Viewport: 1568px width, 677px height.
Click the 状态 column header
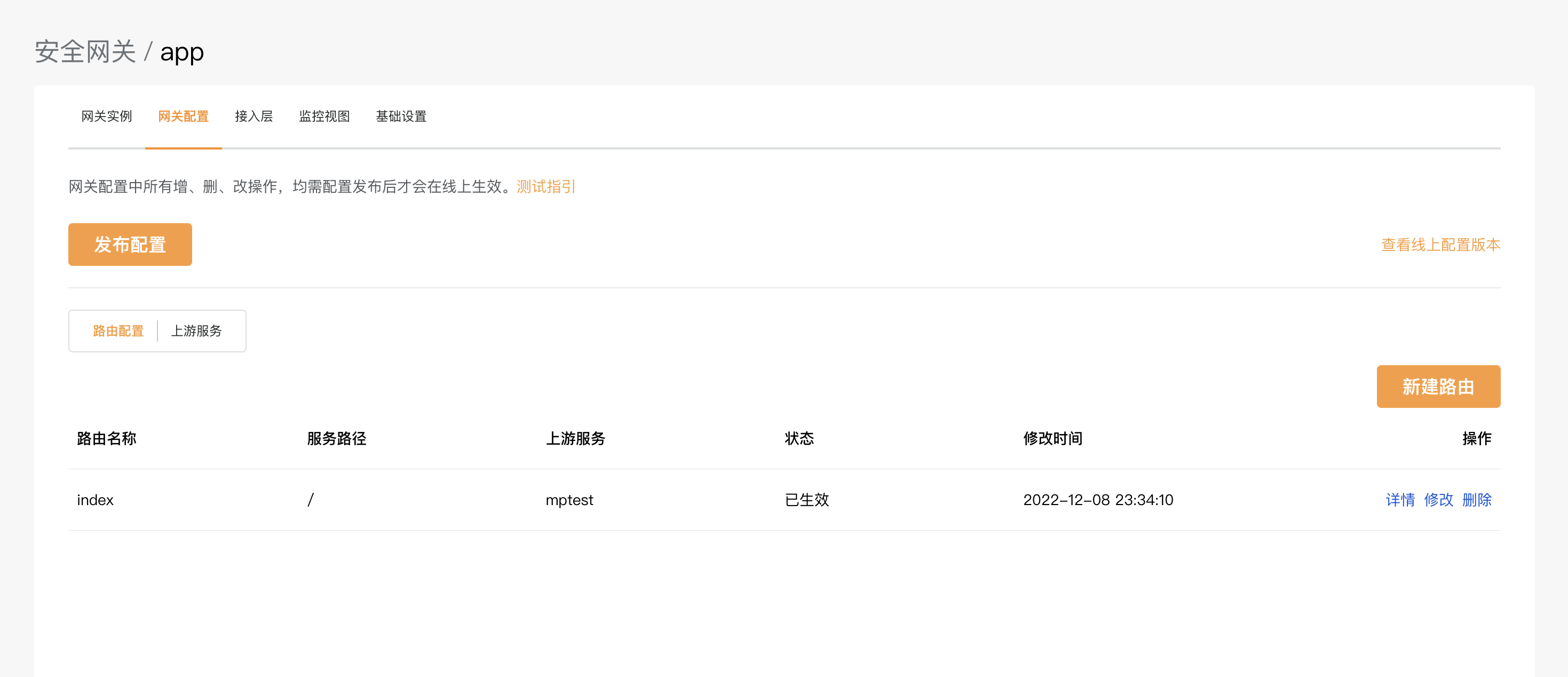(x=798, y=438)
